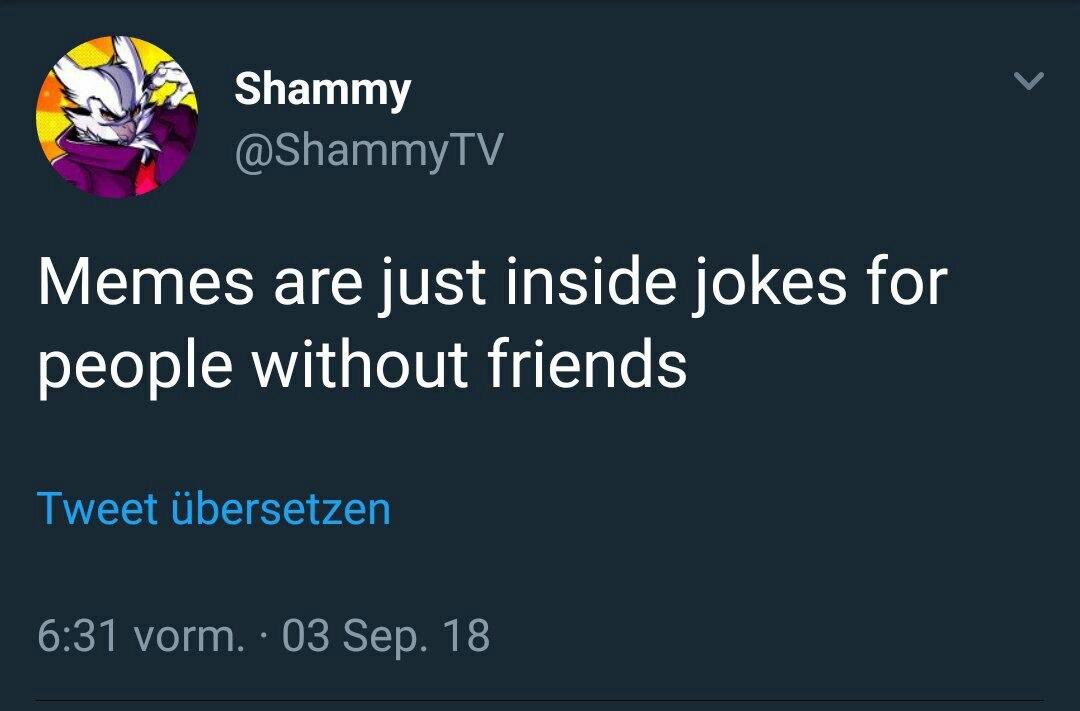Click the display name Shammy
The height and width of the screenshot is (711, 1080).
(x=322, y=90)
